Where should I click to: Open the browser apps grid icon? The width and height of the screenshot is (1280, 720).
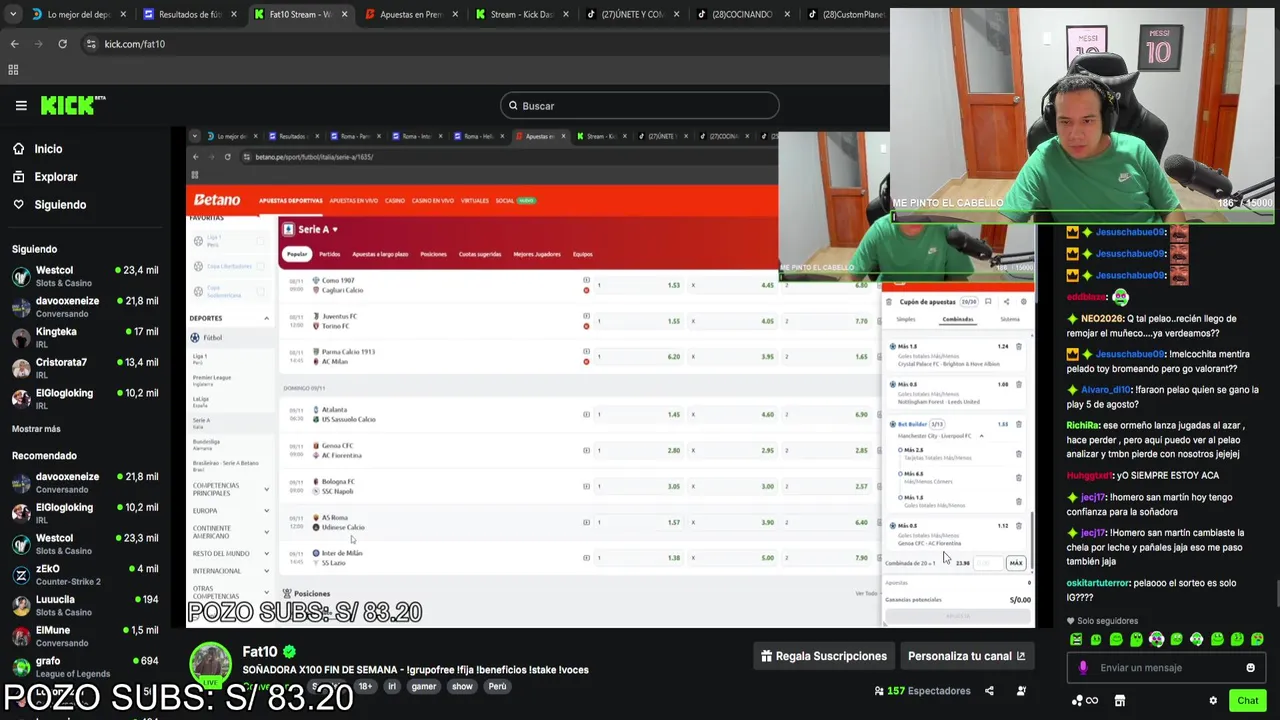(x=13, y=70)
